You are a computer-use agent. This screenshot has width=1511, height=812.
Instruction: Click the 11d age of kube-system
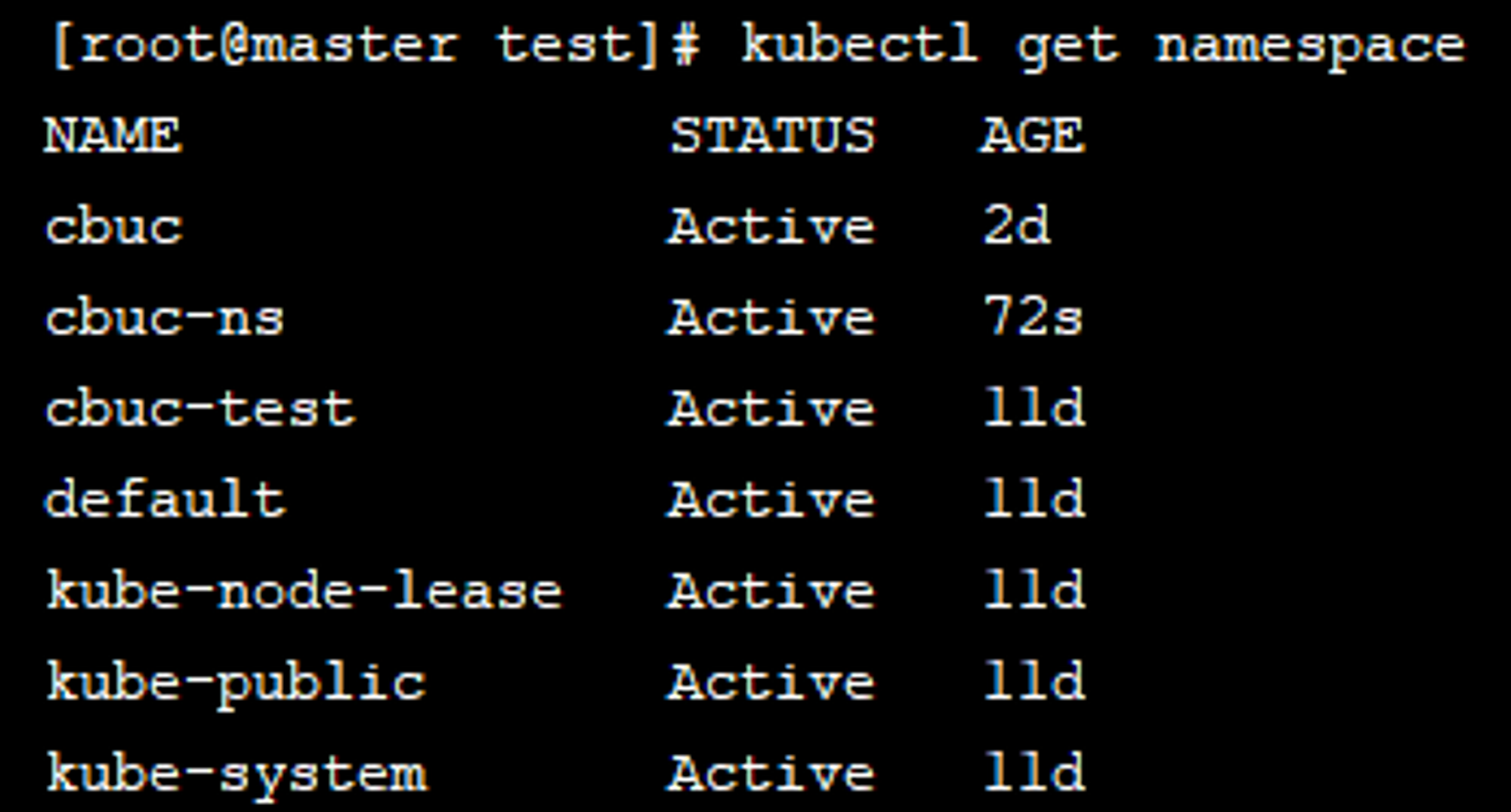pyautogui.click(x=1034, y=772)
